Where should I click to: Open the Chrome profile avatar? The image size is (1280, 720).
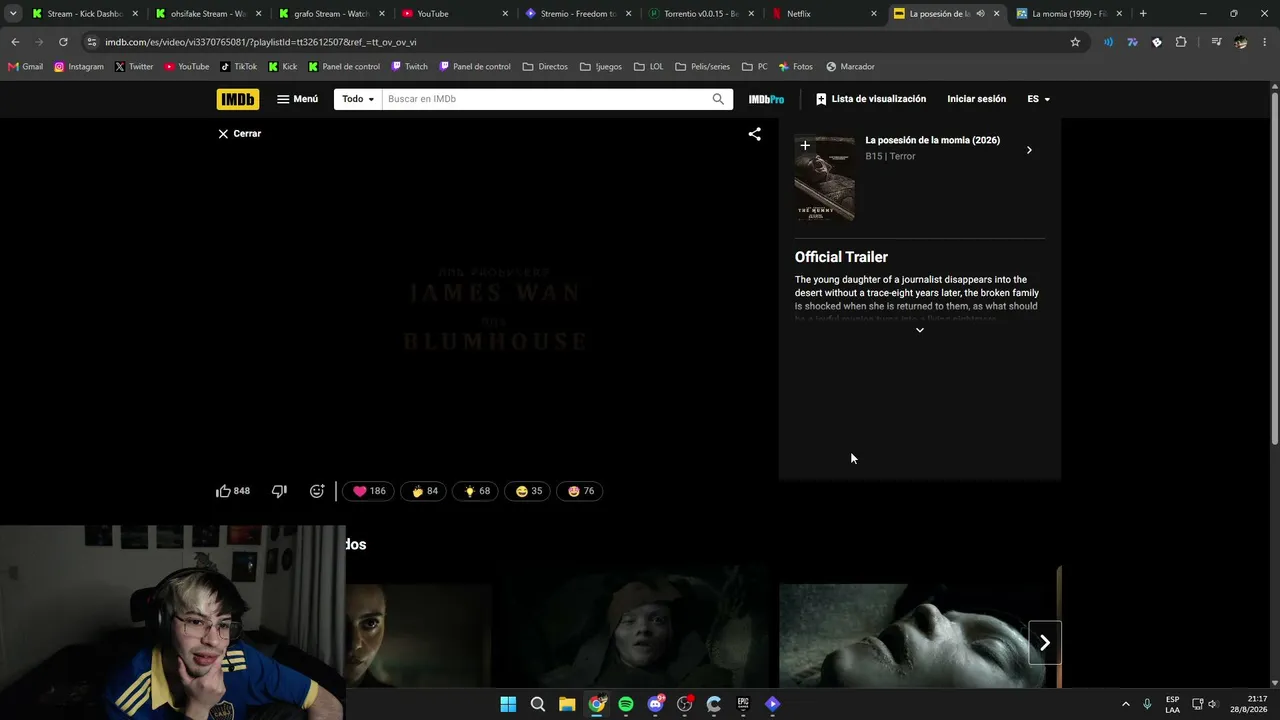coord(1240,42)
